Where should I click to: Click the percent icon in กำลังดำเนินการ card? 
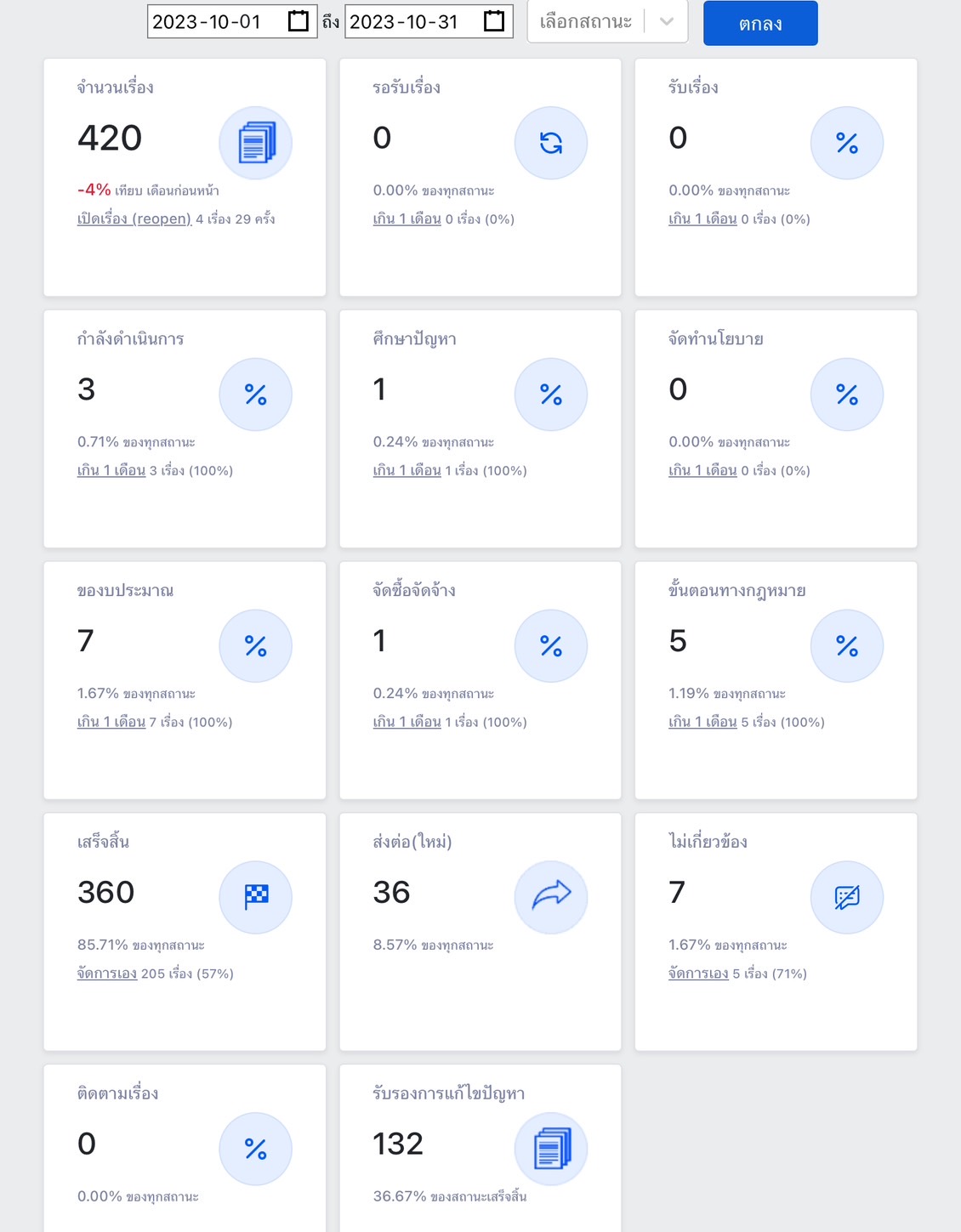click(x=256, y=395)
